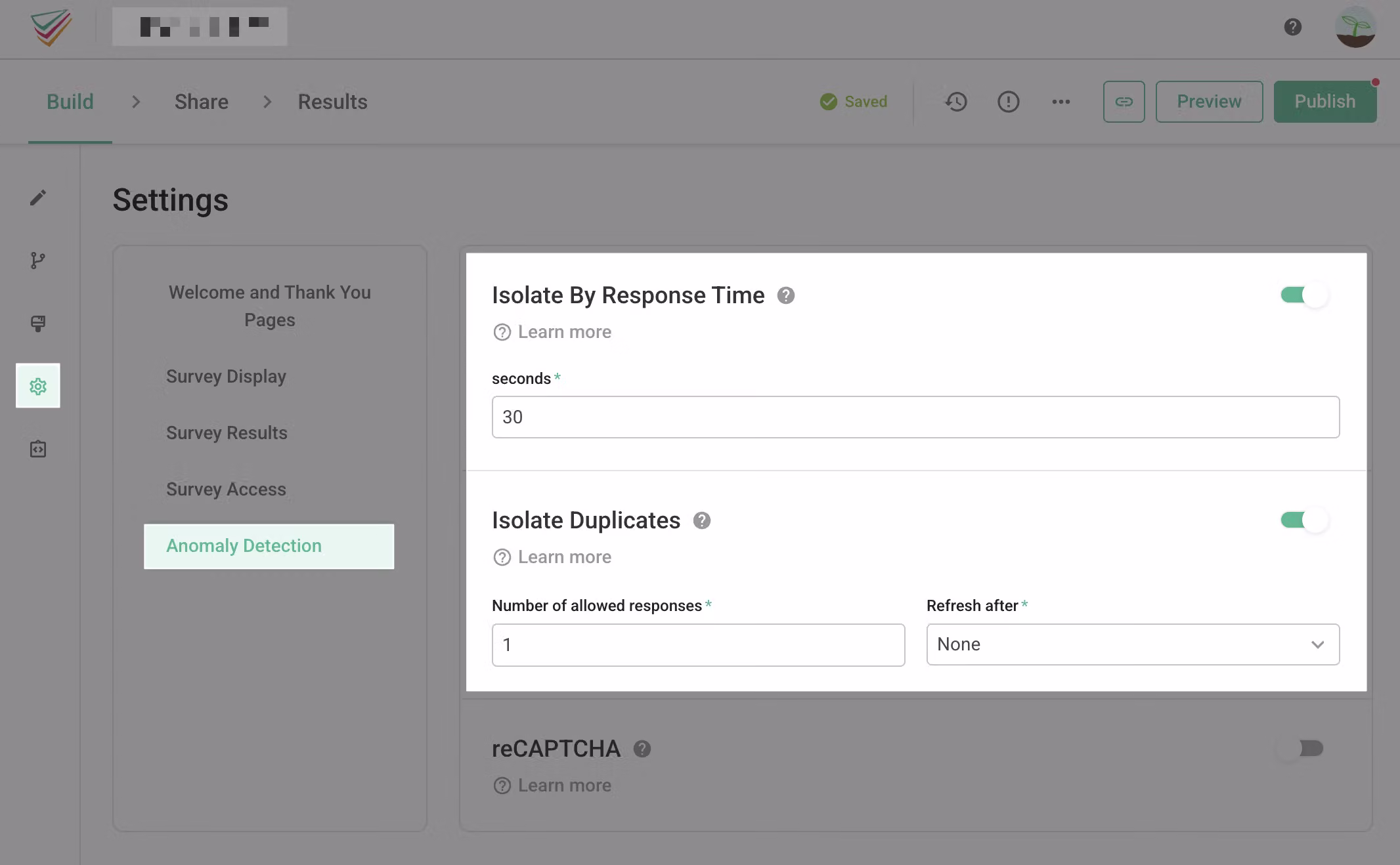The height and width of the screenshot is (865, 1400).
Task: Click the Preview button
Action: pyautogui.click(x=1209, y=102)
